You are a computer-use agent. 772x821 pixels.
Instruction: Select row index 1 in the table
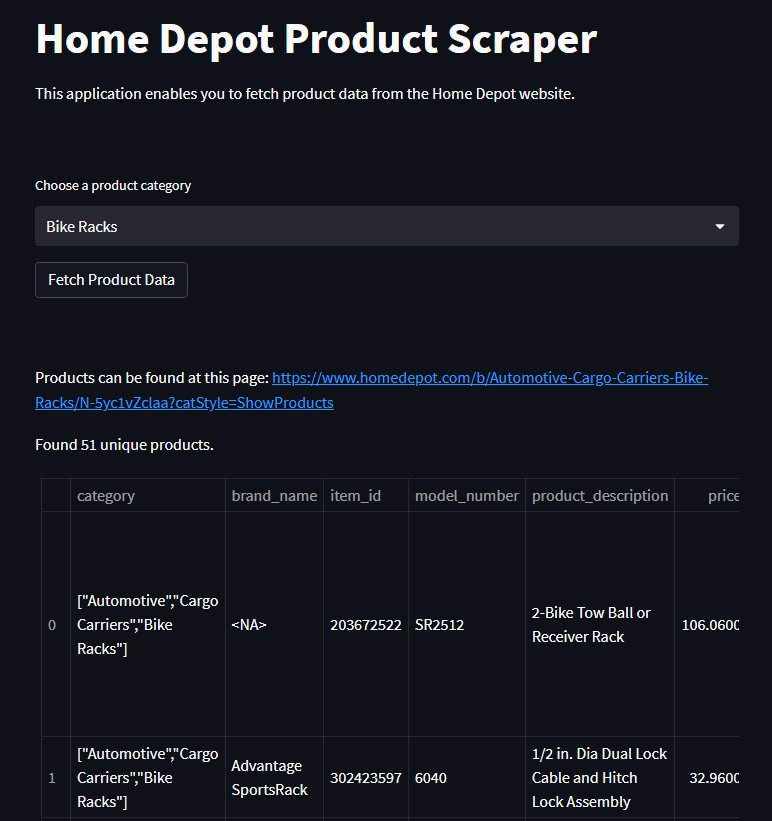pos(53,778)
